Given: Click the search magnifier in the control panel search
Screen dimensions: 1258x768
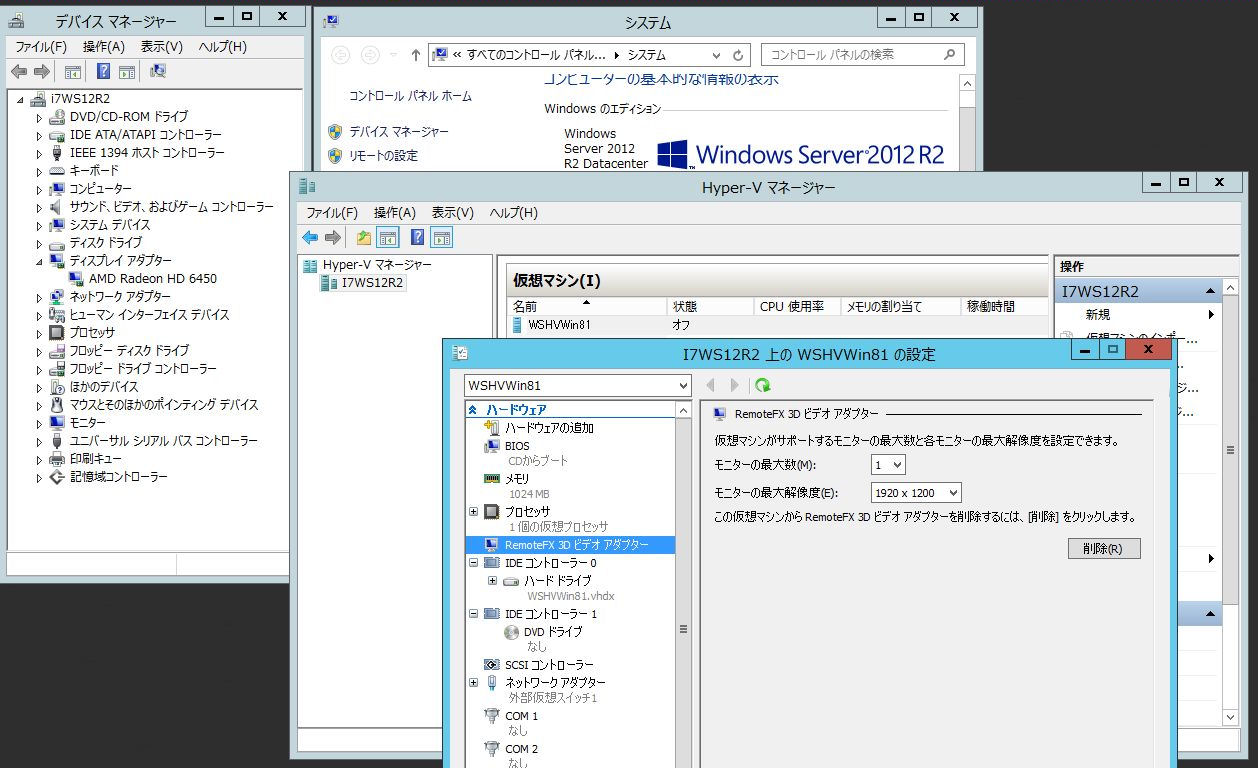Looking at the screenshot, I should [x=950, y=55].
